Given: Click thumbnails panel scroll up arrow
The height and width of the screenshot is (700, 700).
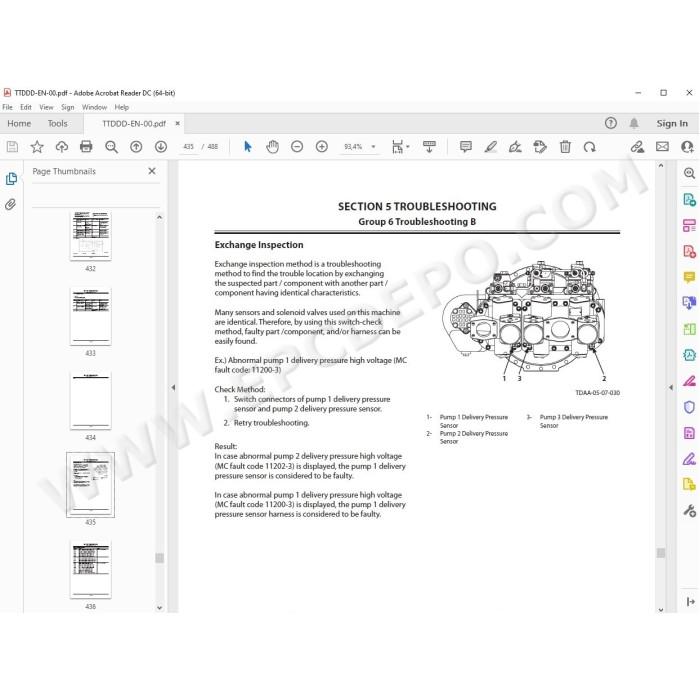Looking at the screenshot, I should (x=159, y=217).
